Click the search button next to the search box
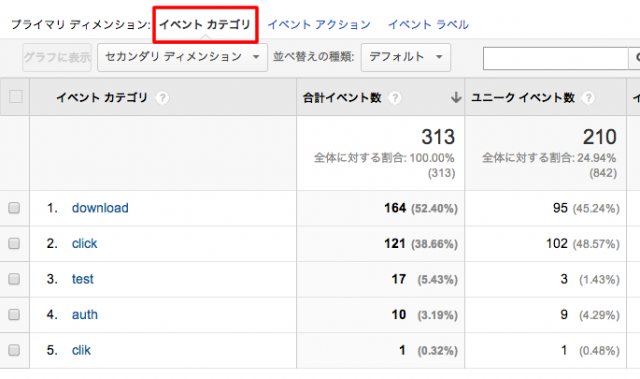 635,58
